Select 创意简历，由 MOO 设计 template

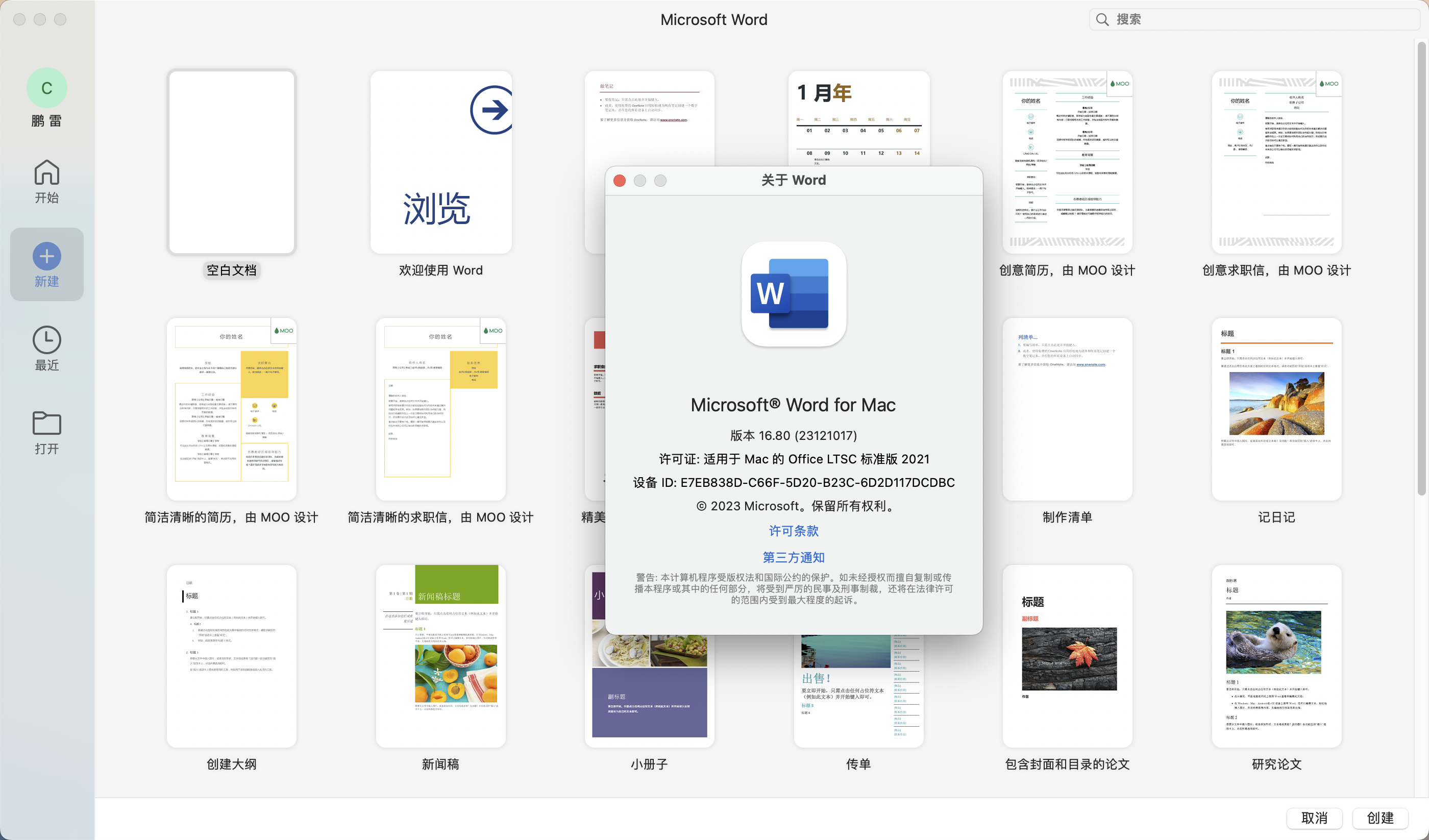1067,162
